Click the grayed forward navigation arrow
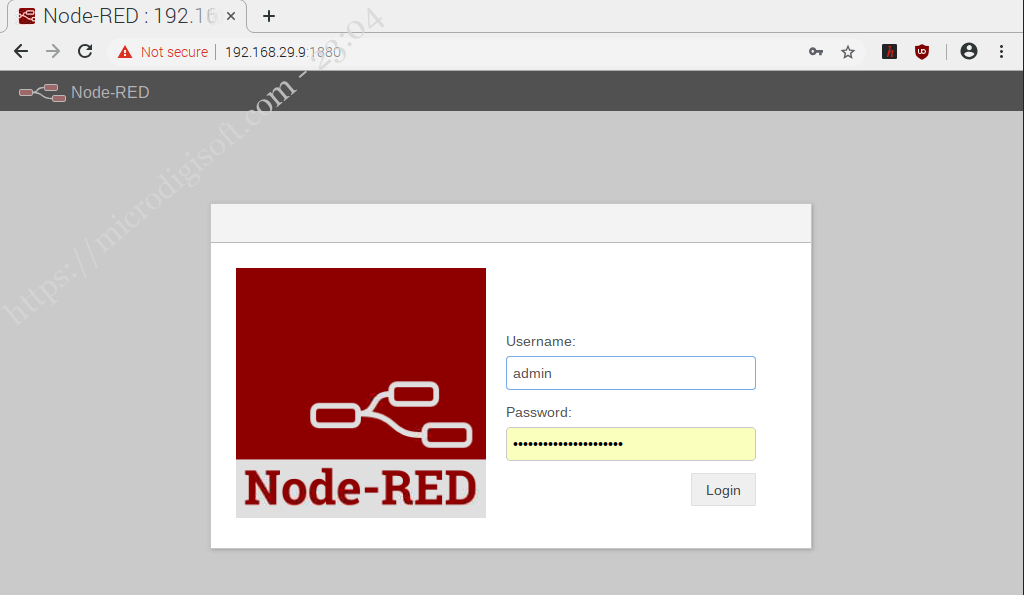The height and width of the screenshot is (595, 1024). (52, 51)
